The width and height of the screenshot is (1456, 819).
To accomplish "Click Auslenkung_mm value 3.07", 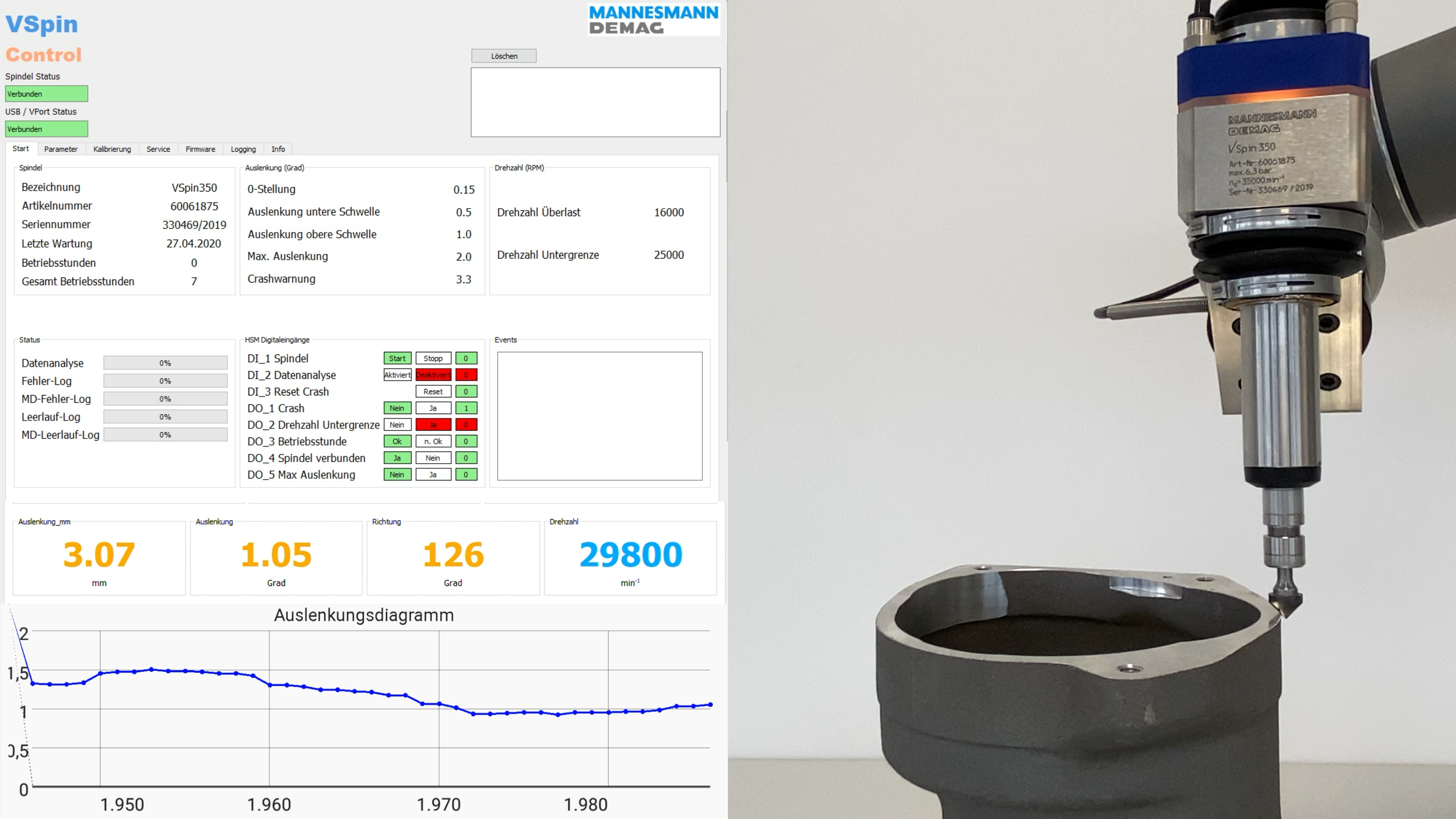I will (x=99, y=554).
